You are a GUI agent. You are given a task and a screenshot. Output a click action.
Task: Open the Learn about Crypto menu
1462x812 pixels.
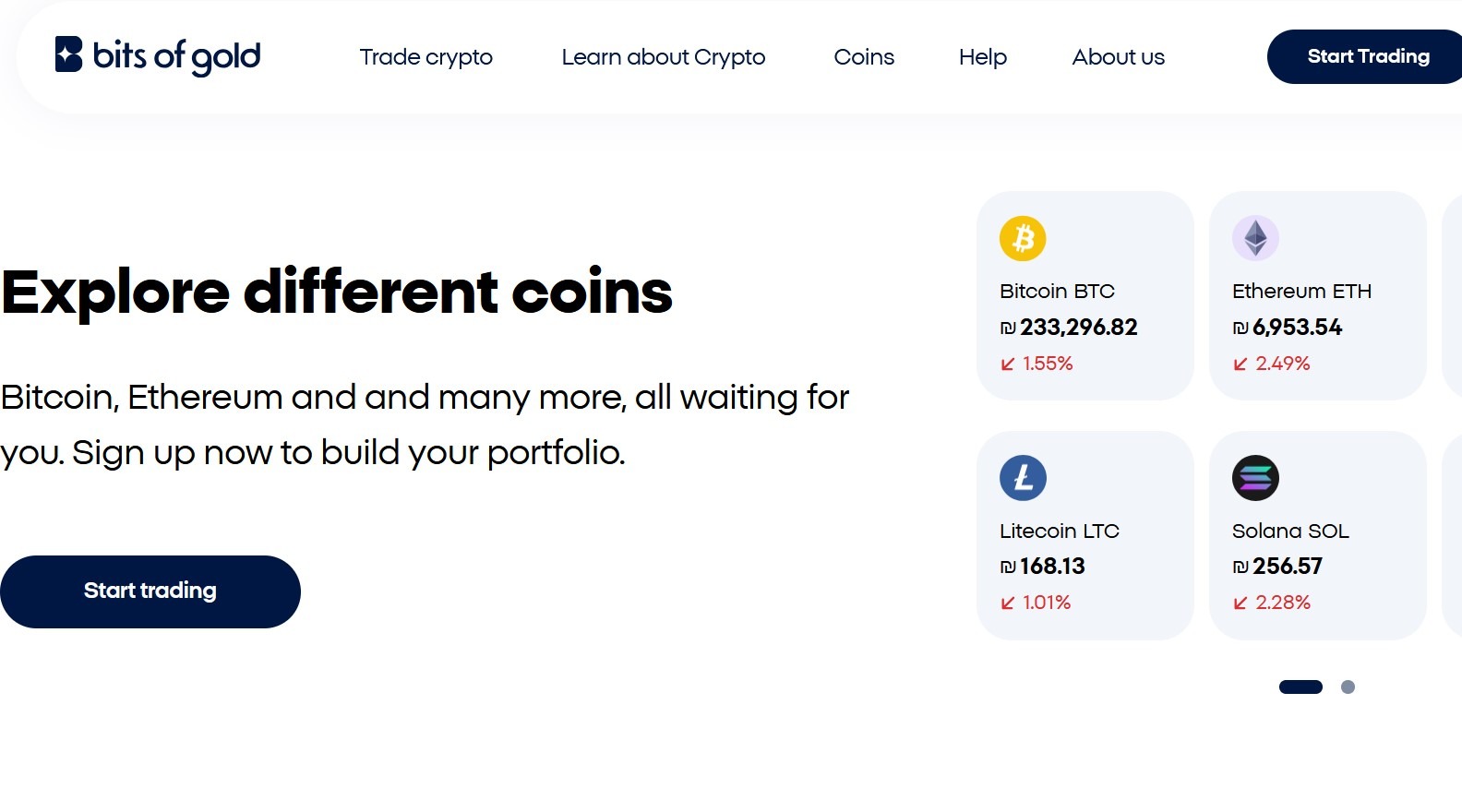(663, 57)
